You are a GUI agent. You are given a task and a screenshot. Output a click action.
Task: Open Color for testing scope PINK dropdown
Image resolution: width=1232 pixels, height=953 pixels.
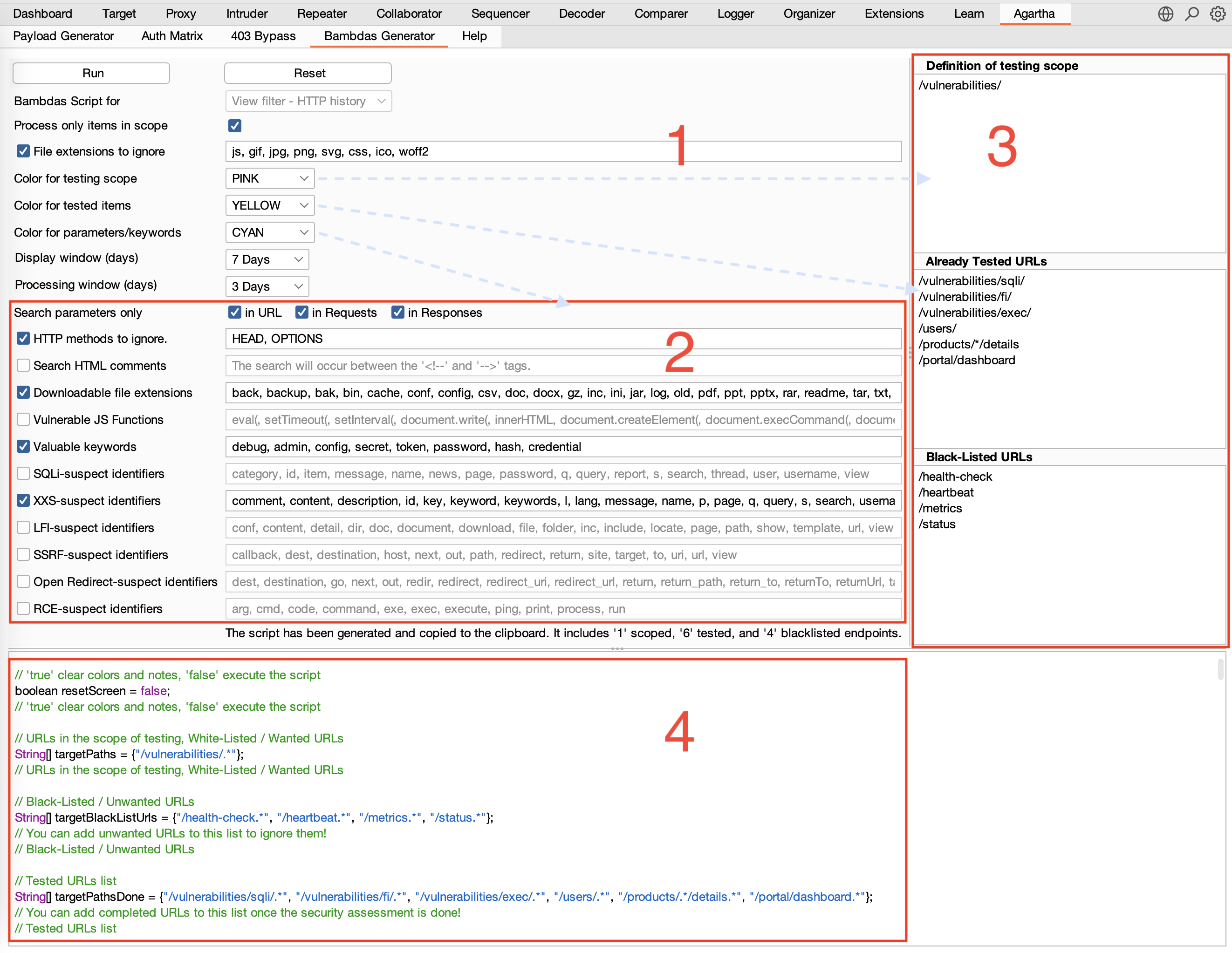pyautogui.click(x=270, y=178)
